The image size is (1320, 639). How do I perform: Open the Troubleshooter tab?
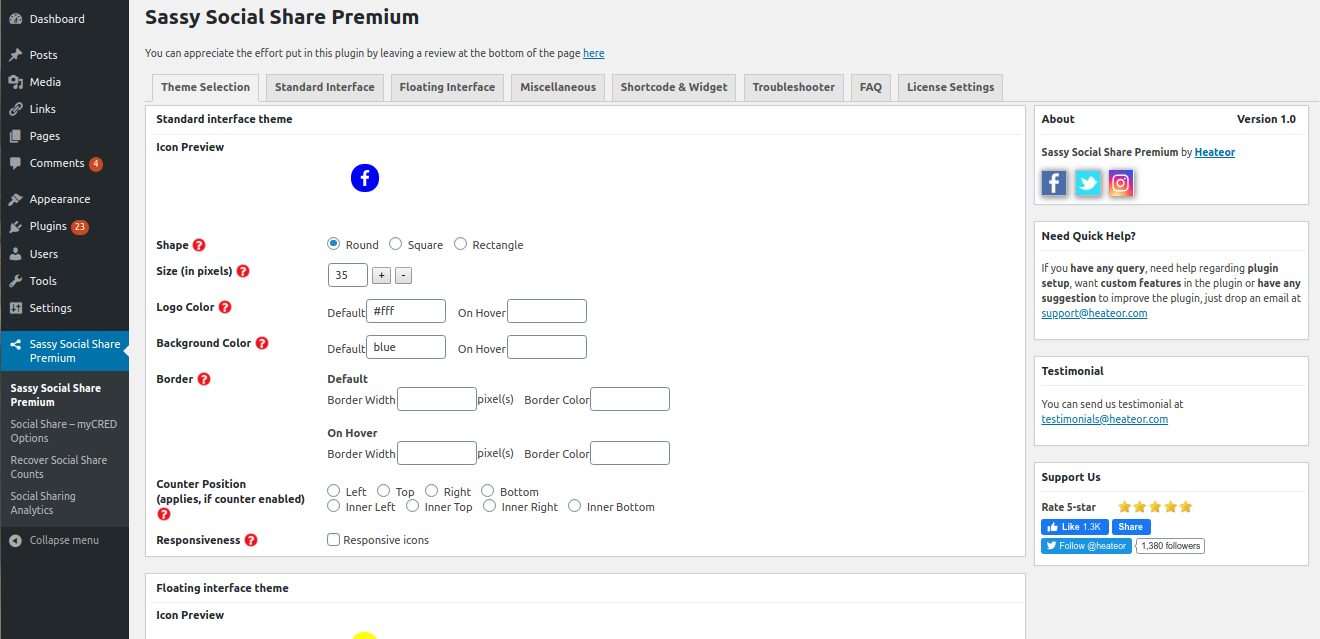click(x=793, y=87)
